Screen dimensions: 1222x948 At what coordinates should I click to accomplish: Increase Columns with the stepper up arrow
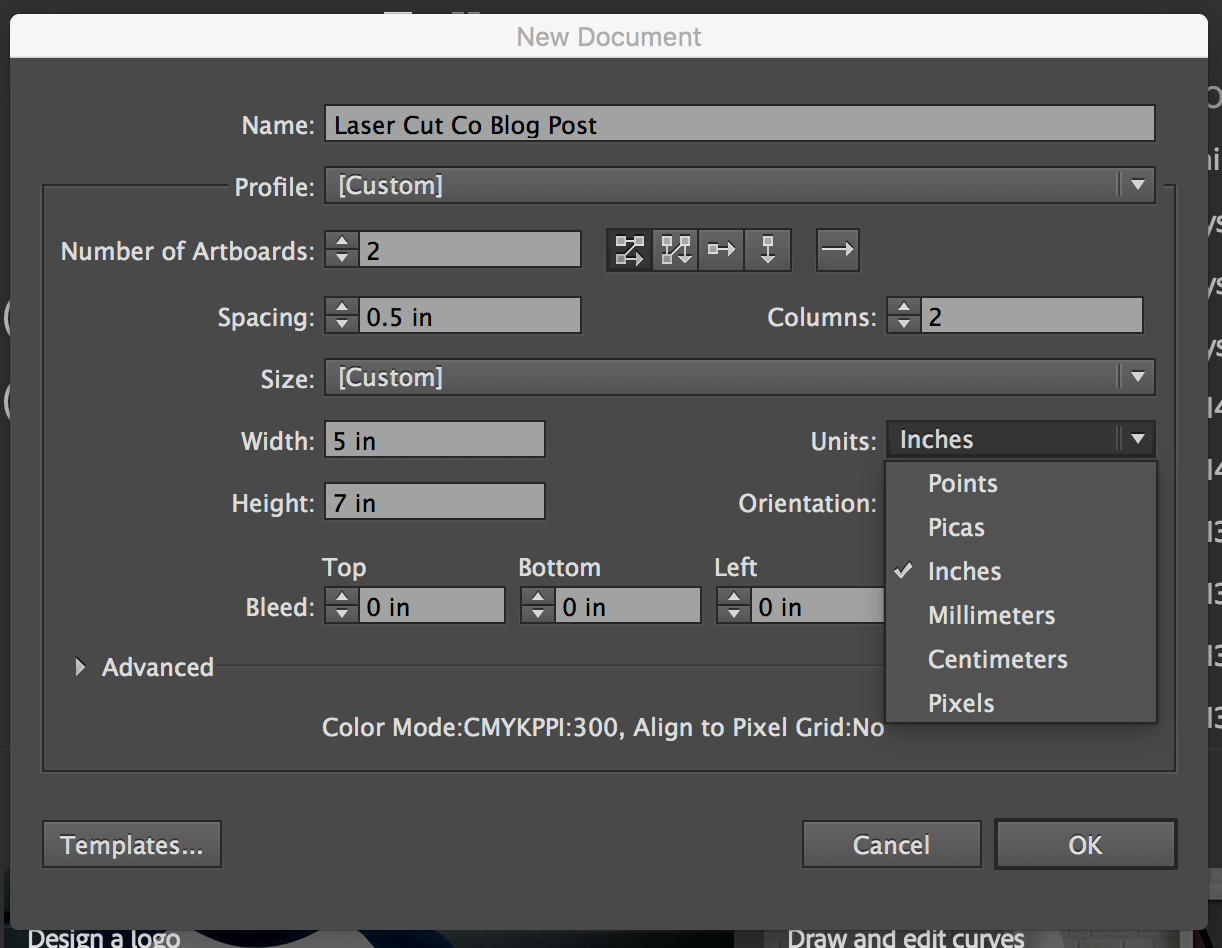[904, 308]
